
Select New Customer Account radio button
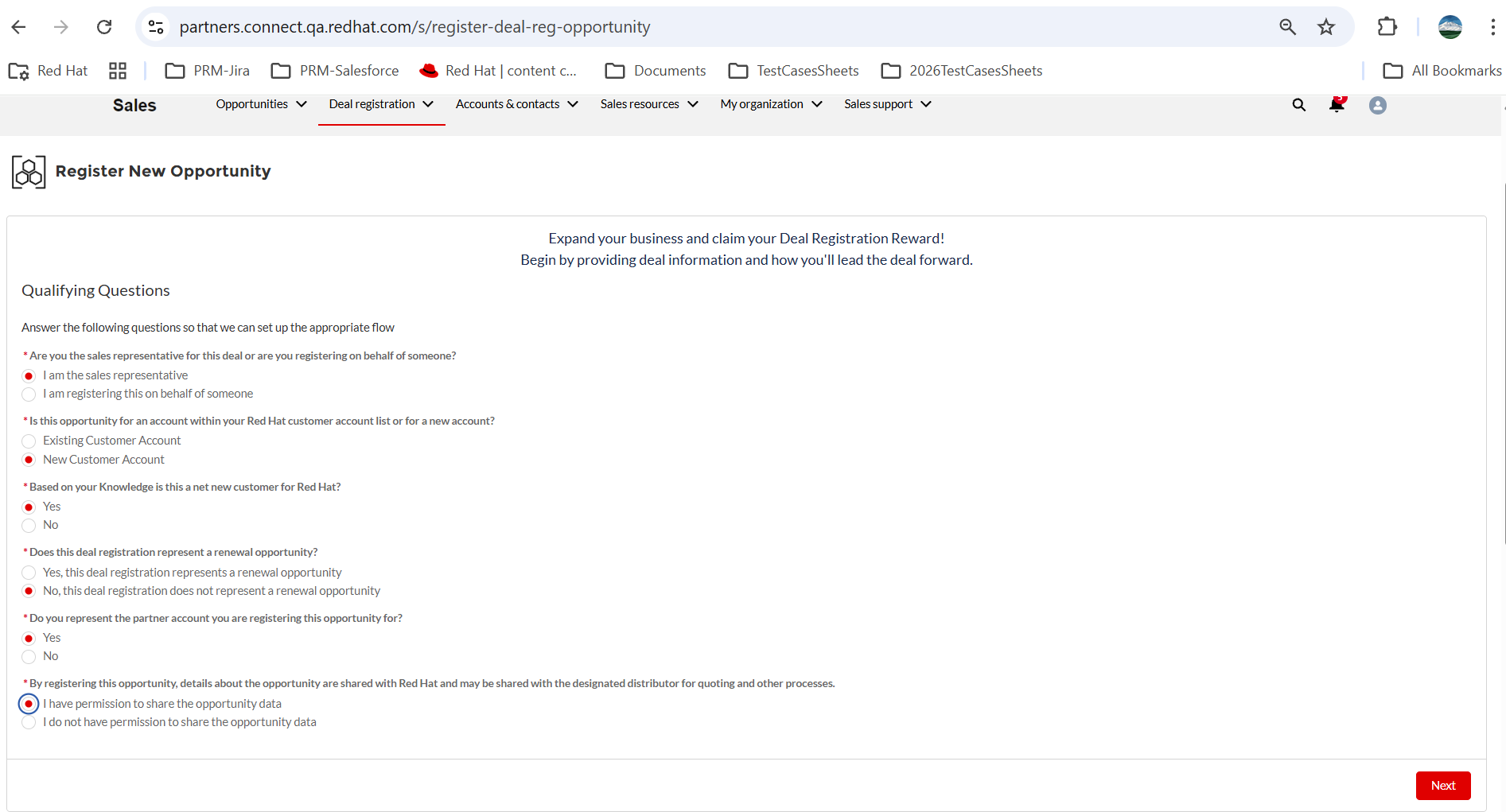click(x=29, y=460)
